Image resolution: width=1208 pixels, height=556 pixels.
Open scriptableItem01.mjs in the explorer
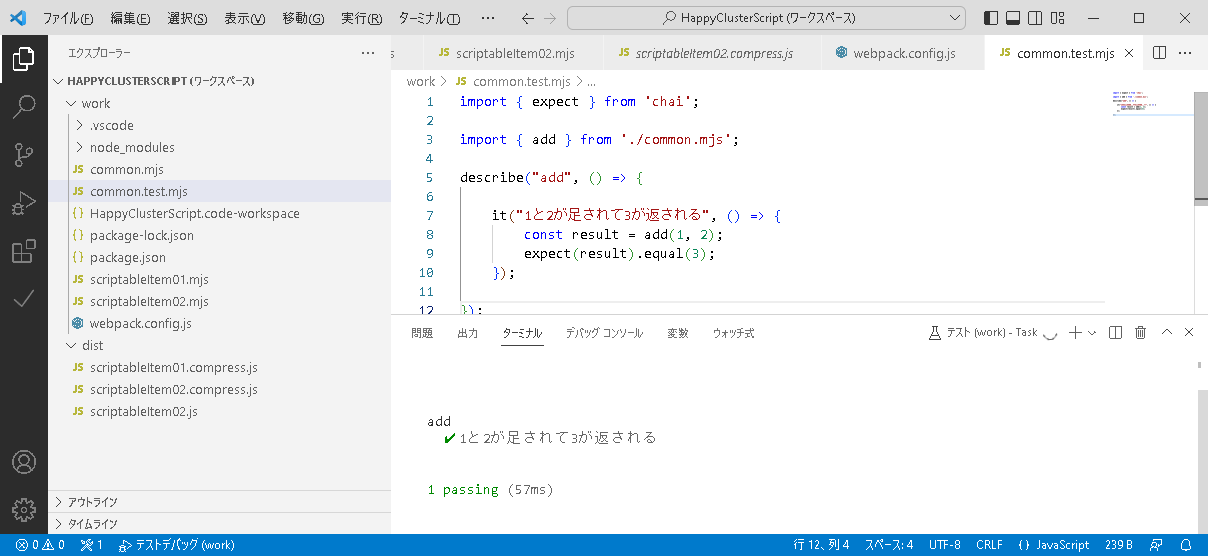219,279
